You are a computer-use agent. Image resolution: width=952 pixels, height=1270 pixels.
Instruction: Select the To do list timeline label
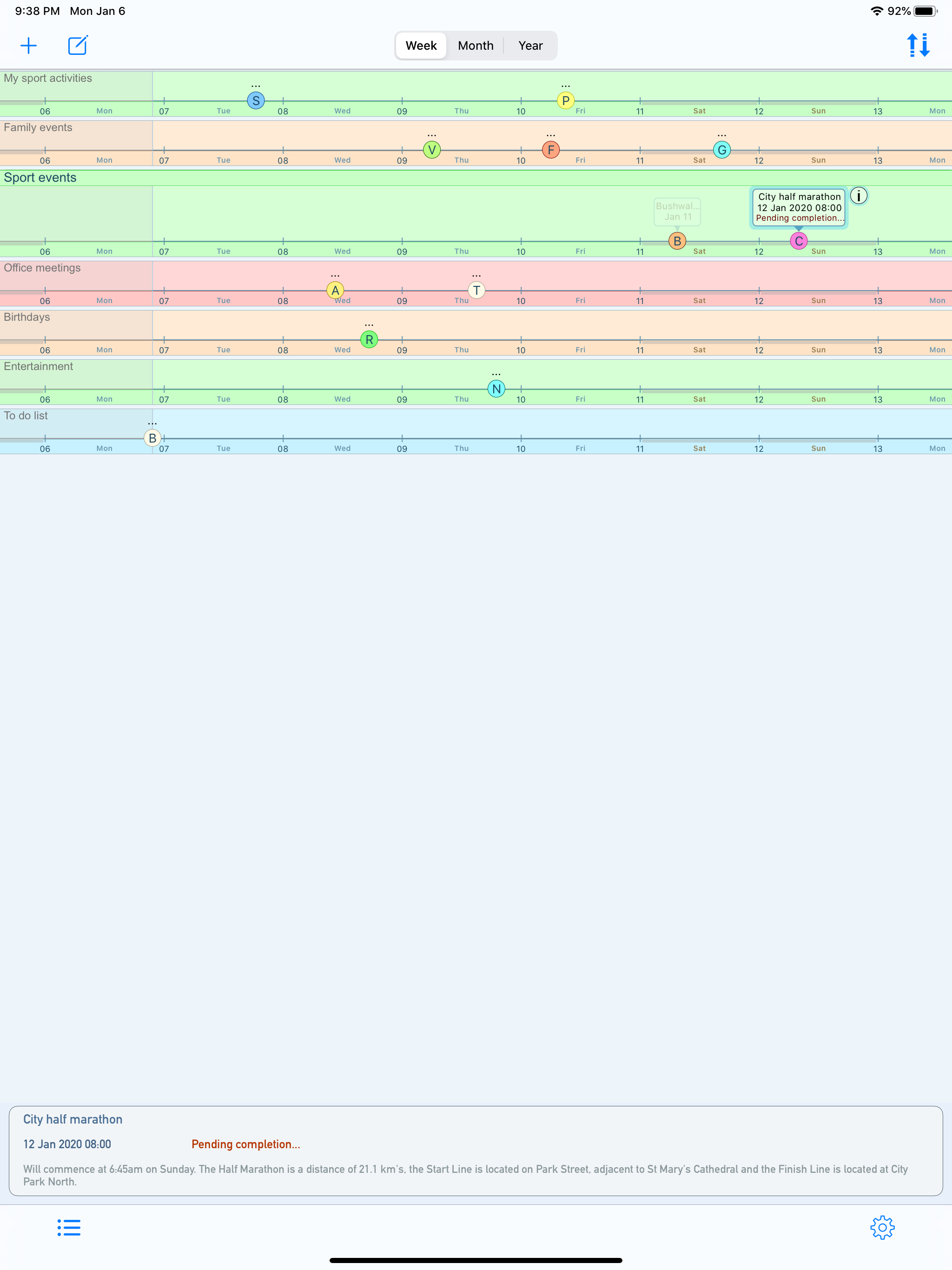25,416
